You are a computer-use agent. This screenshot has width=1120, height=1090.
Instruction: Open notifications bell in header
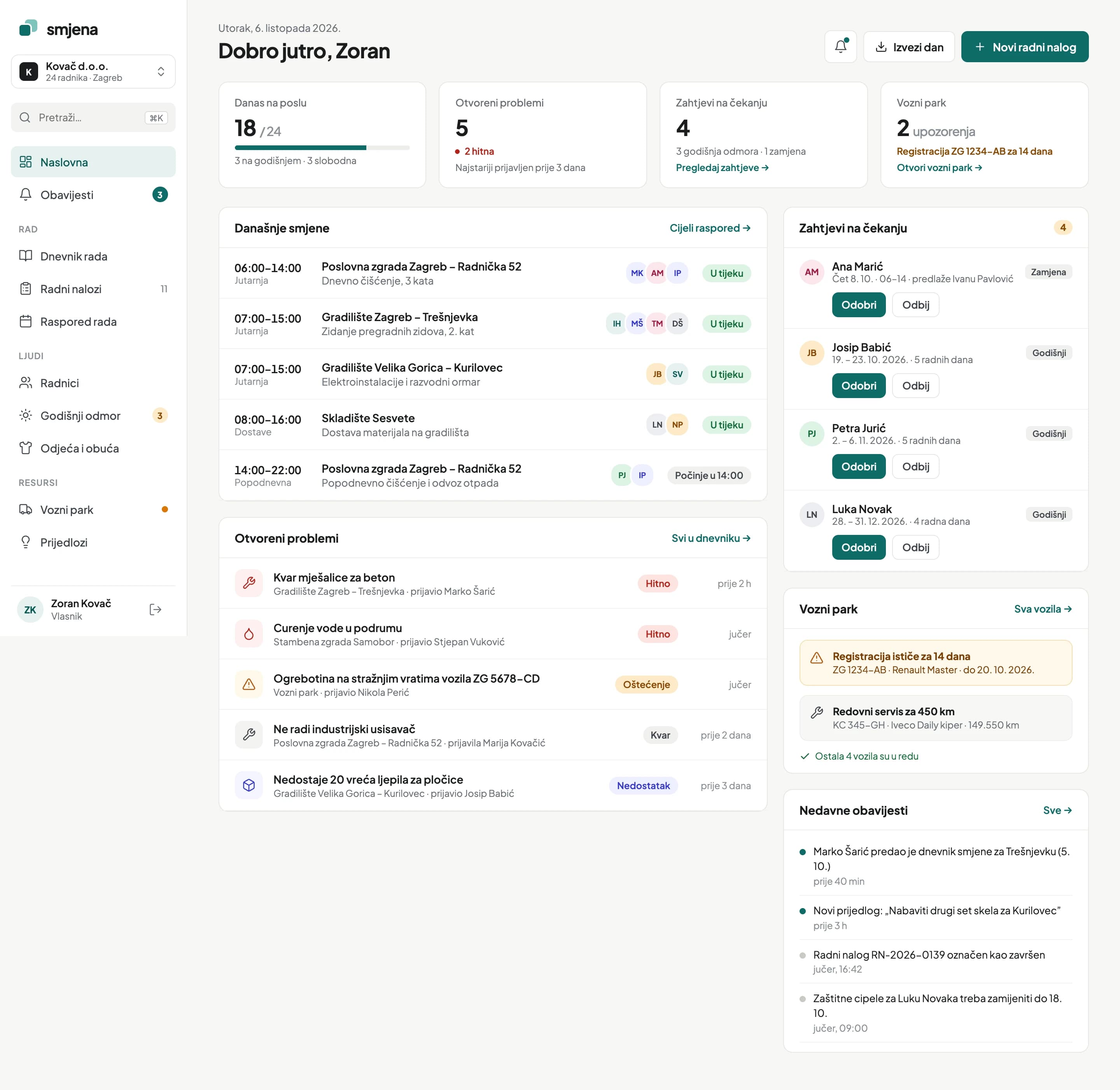[840, 47]
